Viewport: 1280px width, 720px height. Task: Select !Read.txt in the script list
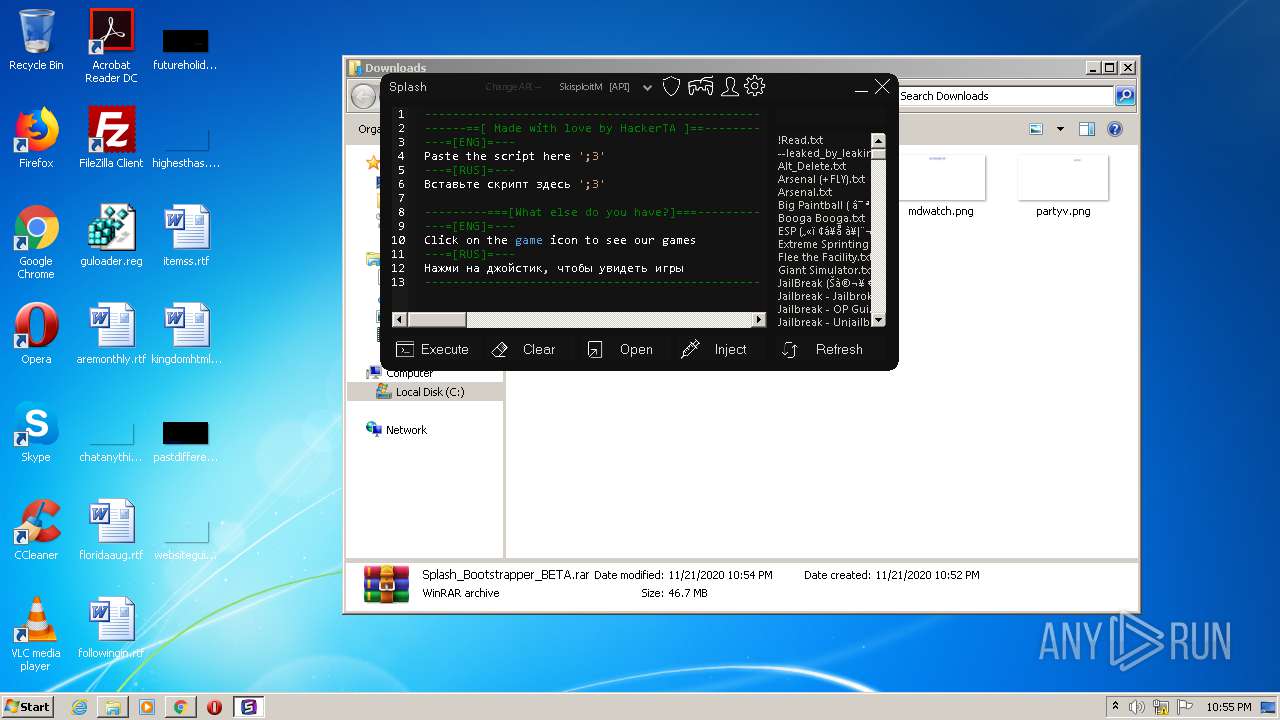tap(801, 140)
